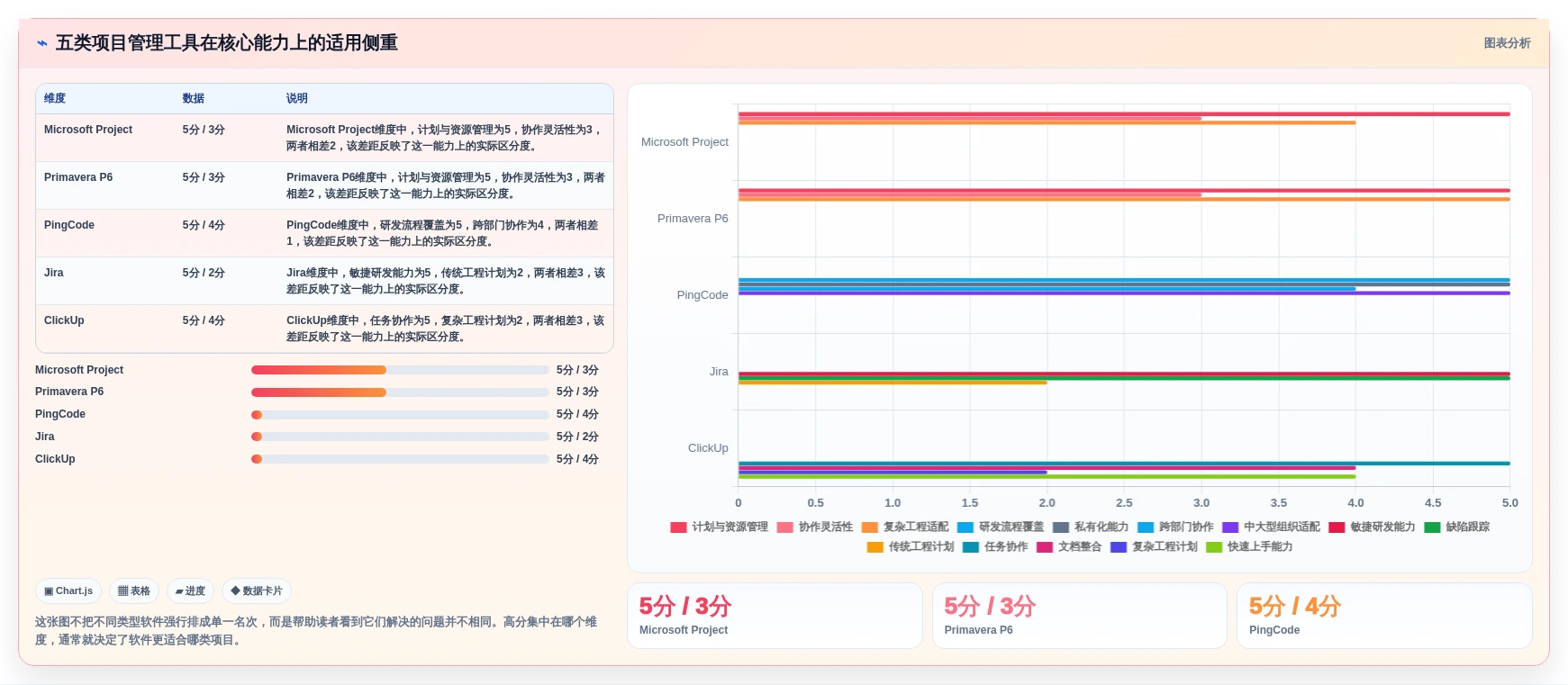Click the 数据 column header
1568x685 pixels.
pyautogui.click(x=194, y=98)
